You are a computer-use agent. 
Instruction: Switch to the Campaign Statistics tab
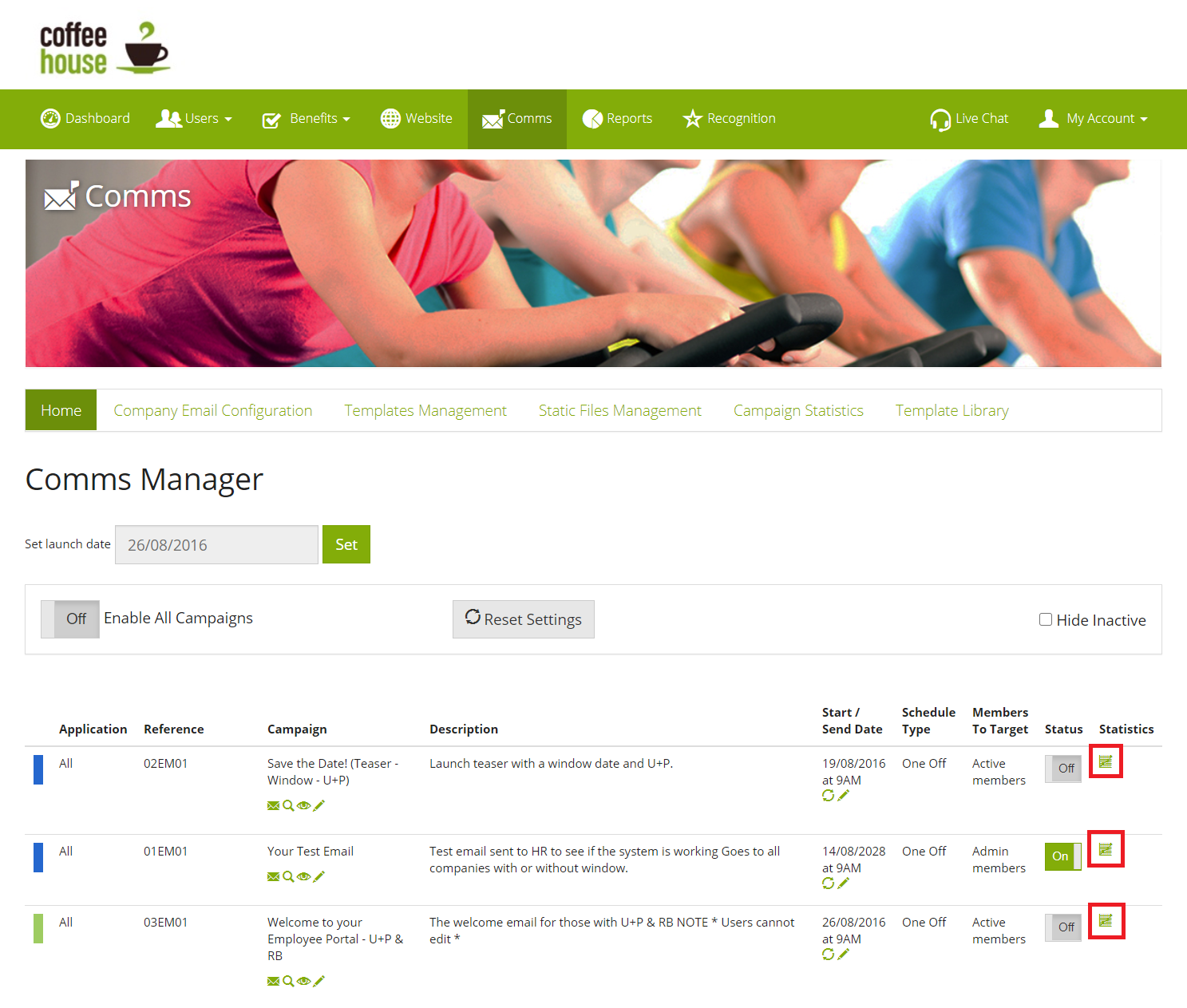pos(798,410)
